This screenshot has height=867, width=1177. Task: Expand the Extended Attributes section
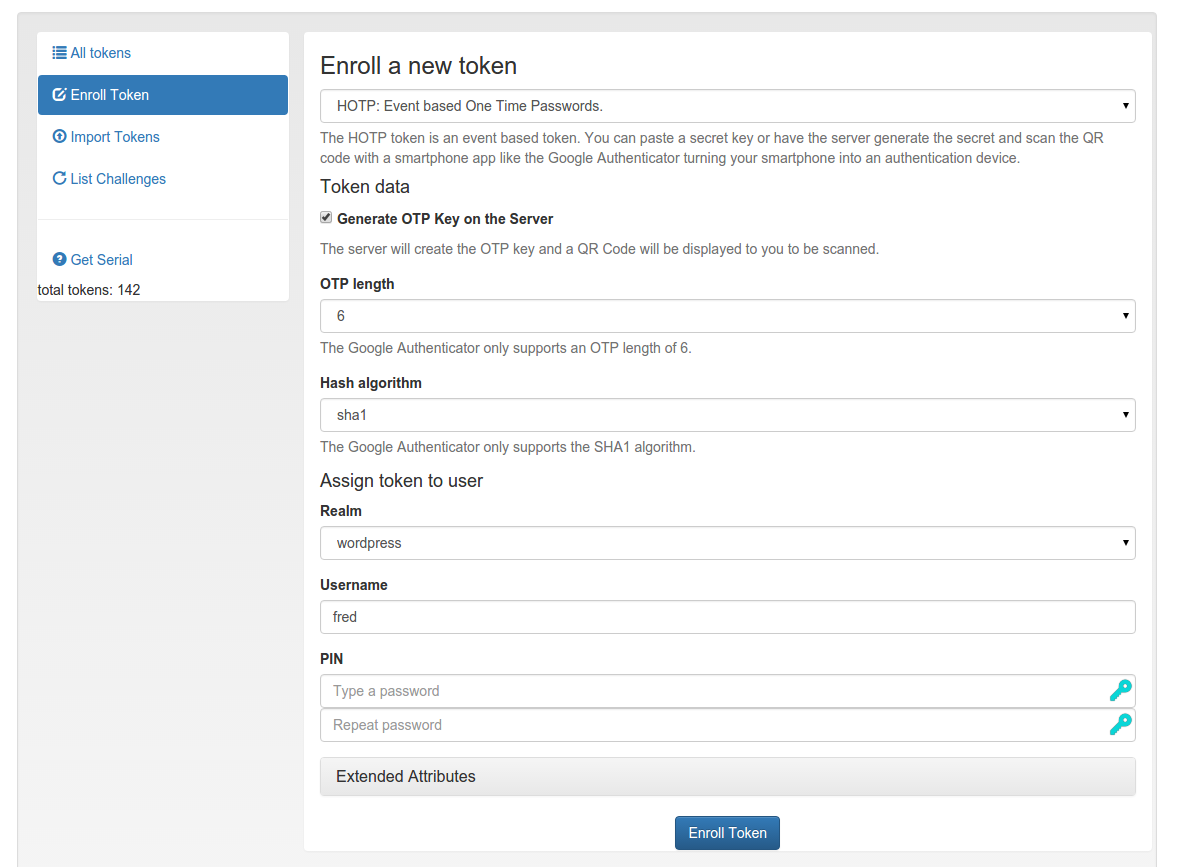[727, 776]
